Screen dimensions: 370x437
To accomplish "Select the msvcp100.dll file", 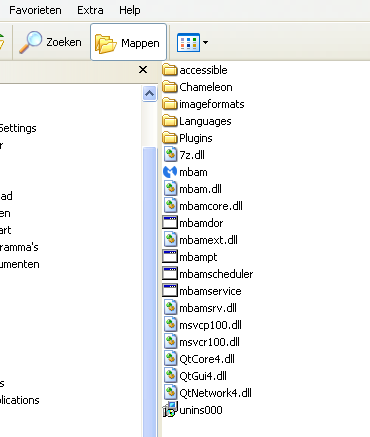I will (203, 325).
